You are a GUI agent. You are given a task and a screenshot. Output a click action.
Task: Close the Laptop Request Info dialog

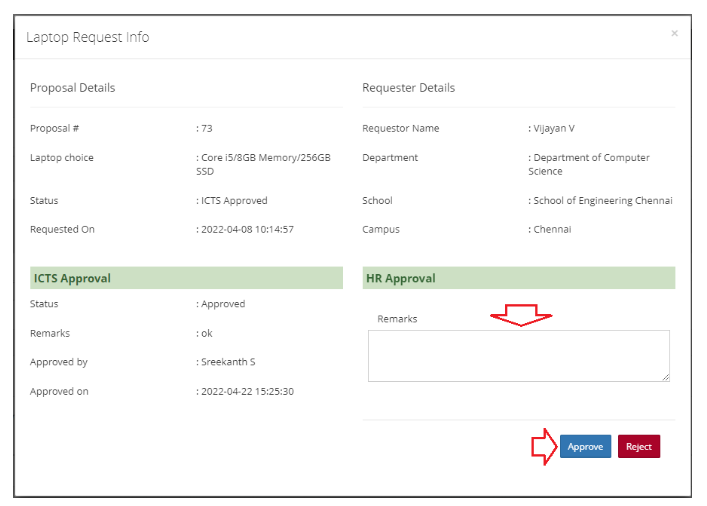pos(674,34)
